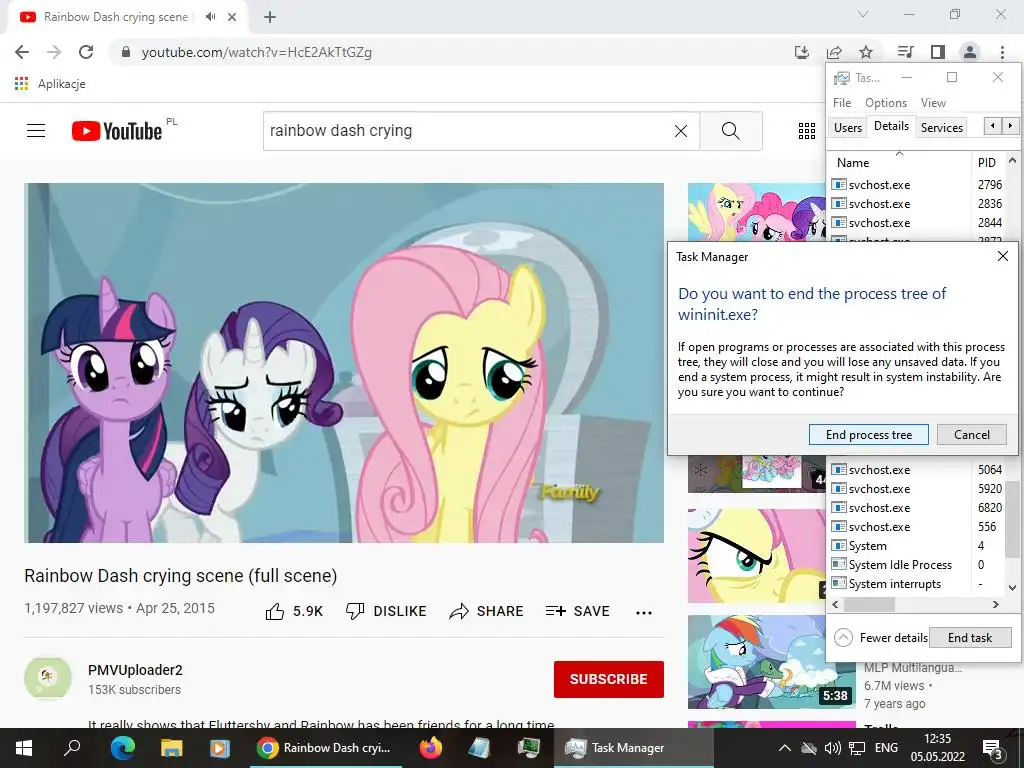Viewport: 1024px width, 768px height.
Task: Collapse Task Manager with Fewer details
Action: point(881,637)
